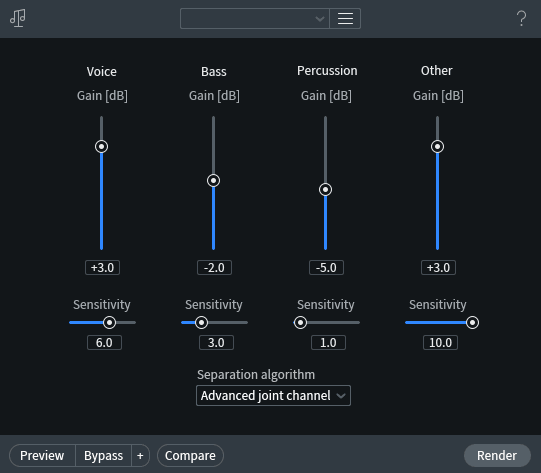Viewport: 541px width, 473px height.
Task: Expand the preset dropdown at top
Action: pyautogui.click(x=255, y=19)
